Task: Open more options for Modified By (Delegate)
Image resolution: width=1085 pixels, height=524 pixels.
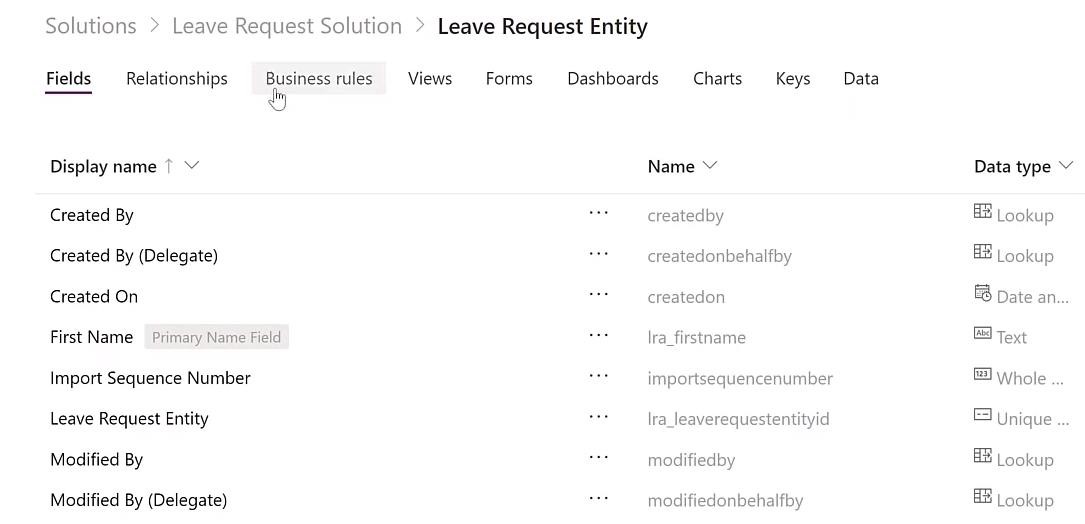Action: point(598,498)
